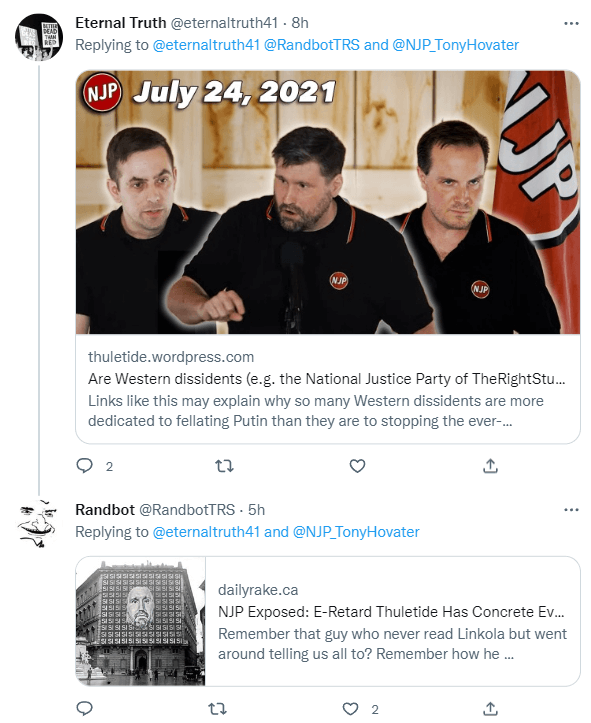Click the building thumbnail in dailyrake card
591x723 pixels.
coord(141,621)
